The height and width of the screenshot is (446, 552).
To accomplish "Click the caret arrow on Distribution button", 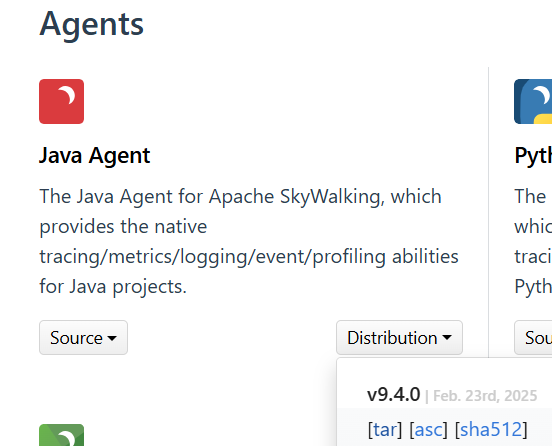I will click(x=447, y=338).
